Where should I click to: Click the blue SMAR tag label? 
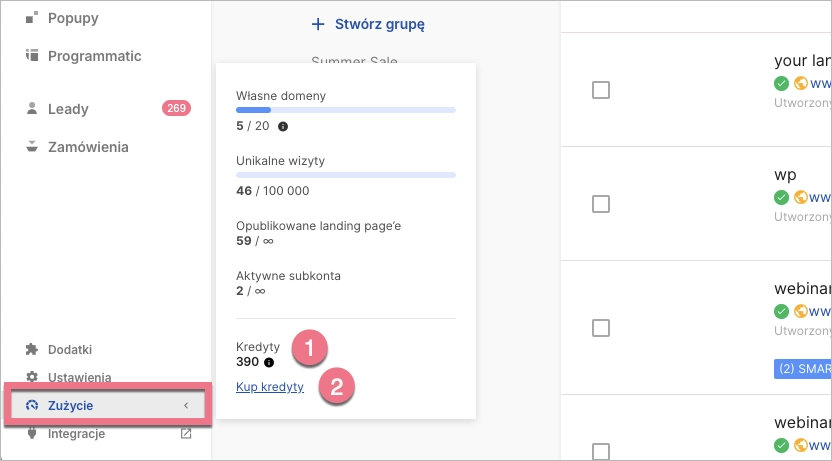coord(802,368)
